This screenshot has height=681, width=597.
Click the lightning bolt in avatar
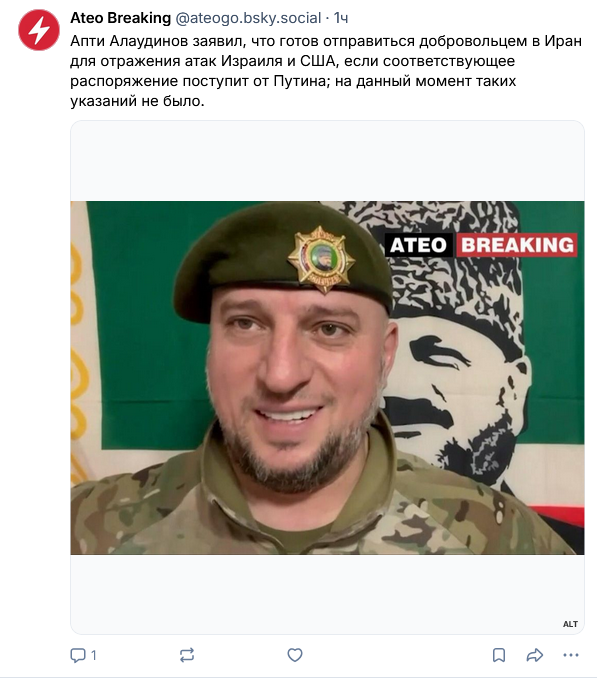click(x=39, y=30)
